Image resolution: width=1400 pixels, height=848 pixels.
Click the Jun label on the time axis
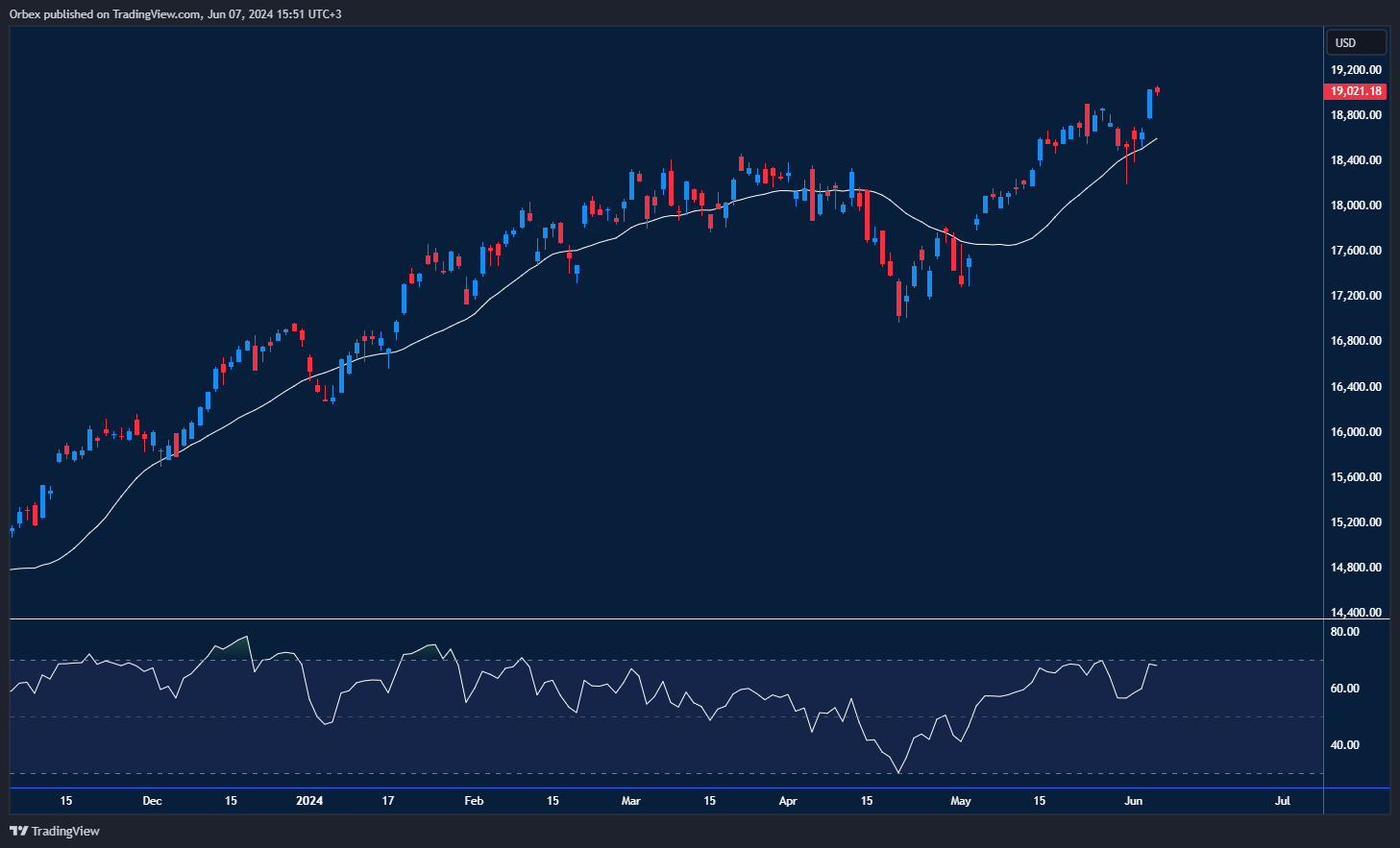tap(1134, 801)
